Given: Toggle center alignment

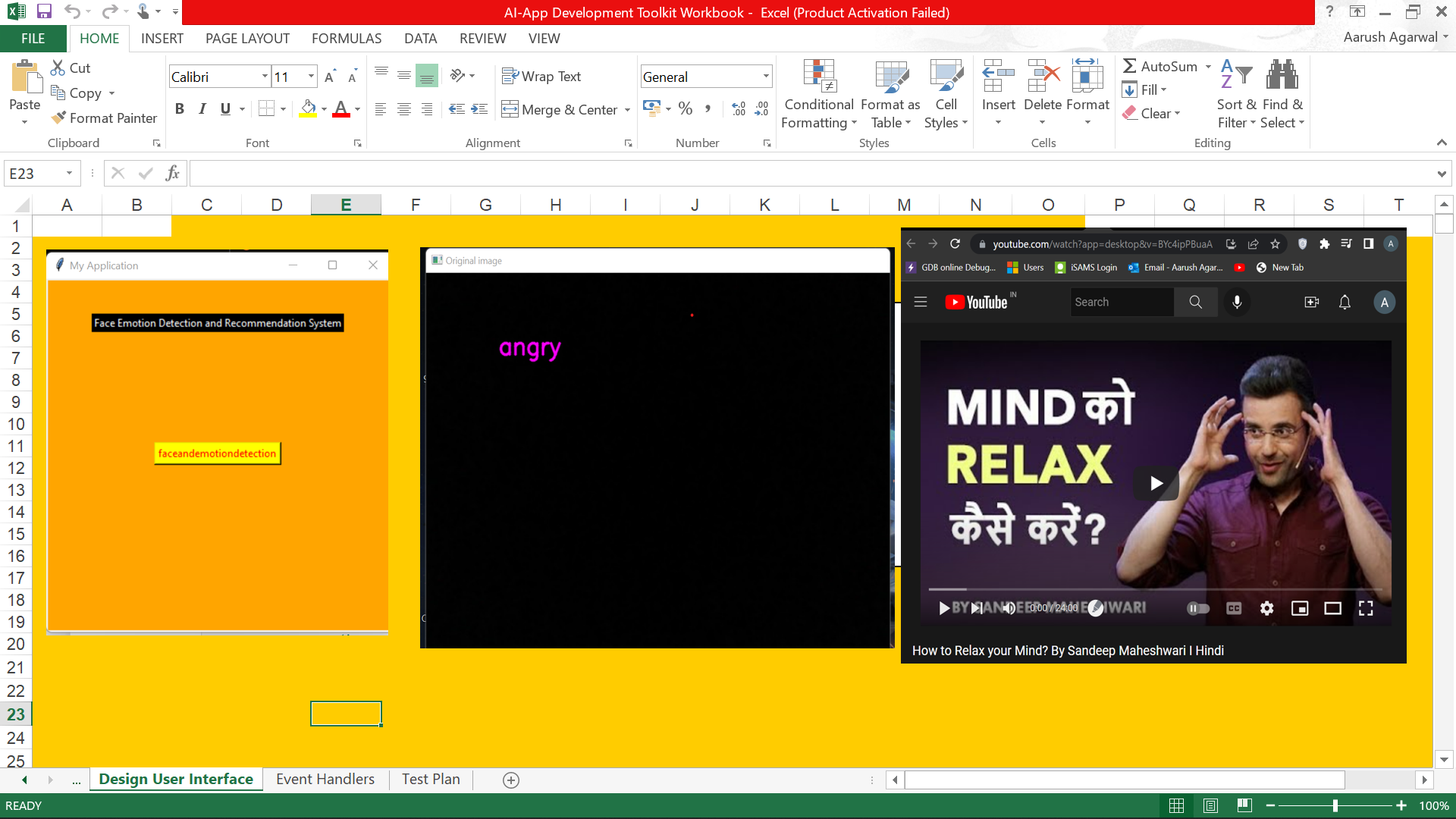Looking at the screenshot, I should point(403,108).
